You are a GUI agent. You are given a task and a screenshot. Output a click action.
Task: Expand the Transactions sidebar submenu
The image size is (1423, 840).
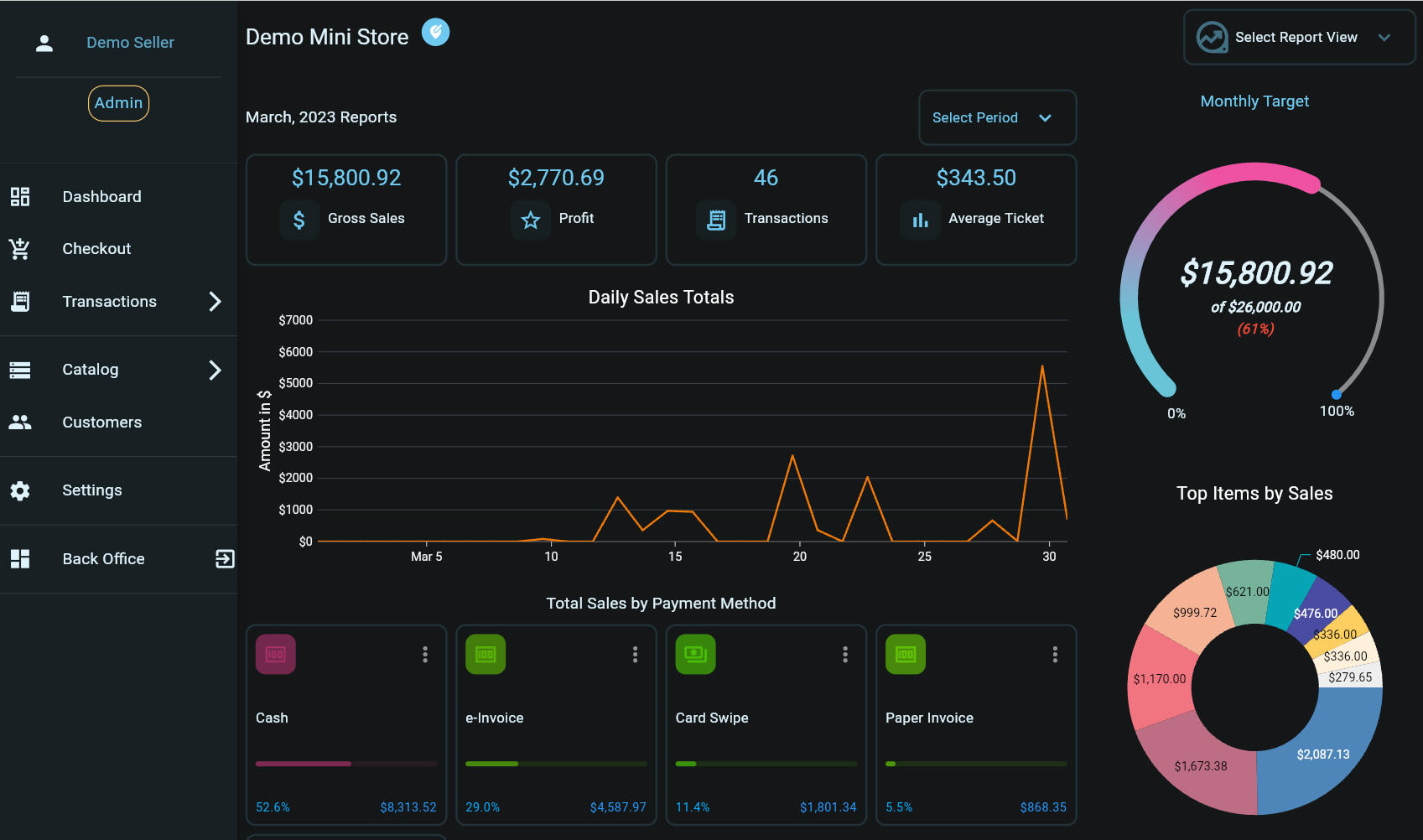click(215, 302)
